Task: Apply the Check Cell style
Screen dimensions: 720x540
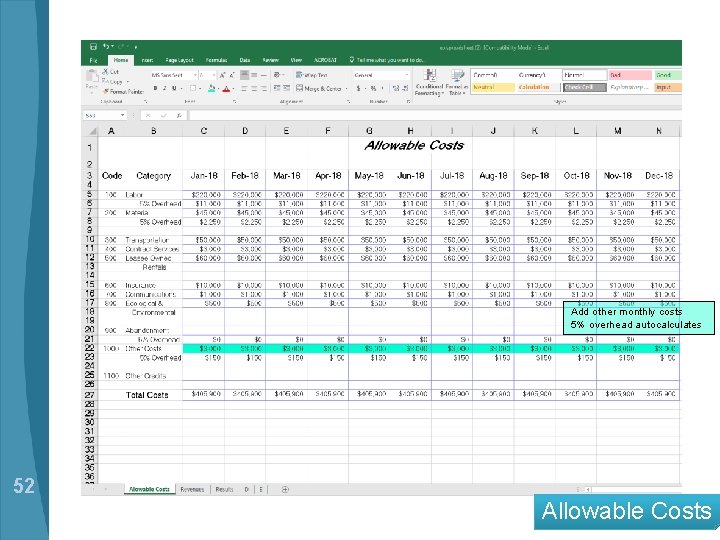Action: pos(585,87)
